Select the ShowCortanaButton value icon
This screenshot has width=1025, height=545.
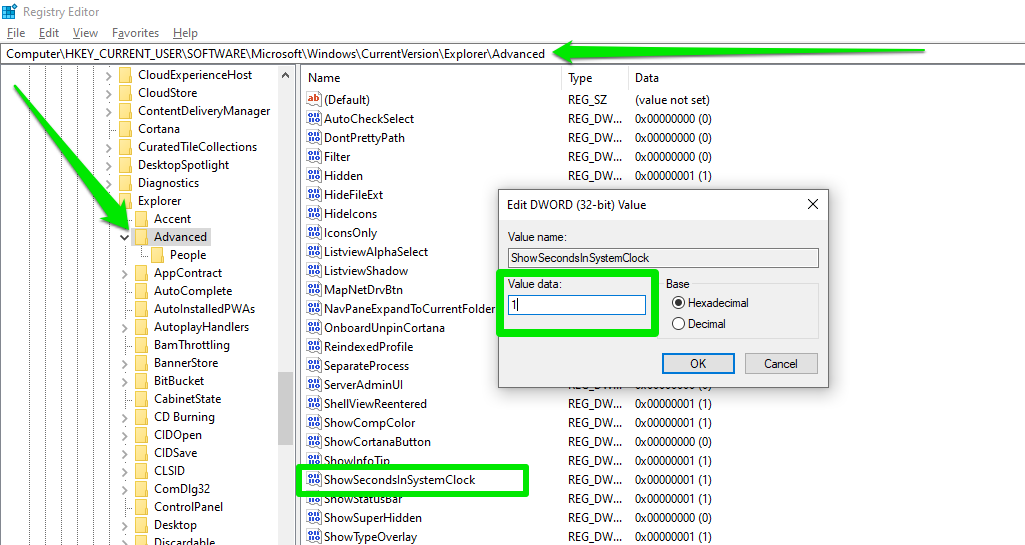click(x=314, y=441)
